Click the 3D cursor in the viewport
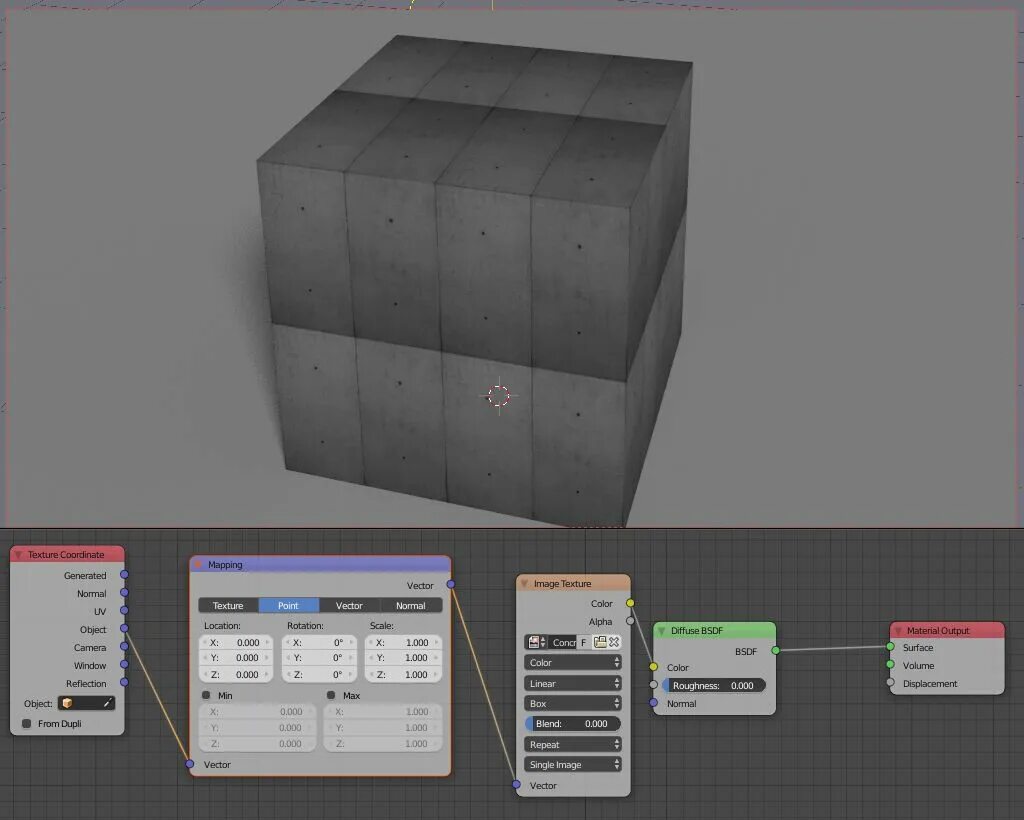The width and height of the screenshot is (1024, 820). (499, 396)
